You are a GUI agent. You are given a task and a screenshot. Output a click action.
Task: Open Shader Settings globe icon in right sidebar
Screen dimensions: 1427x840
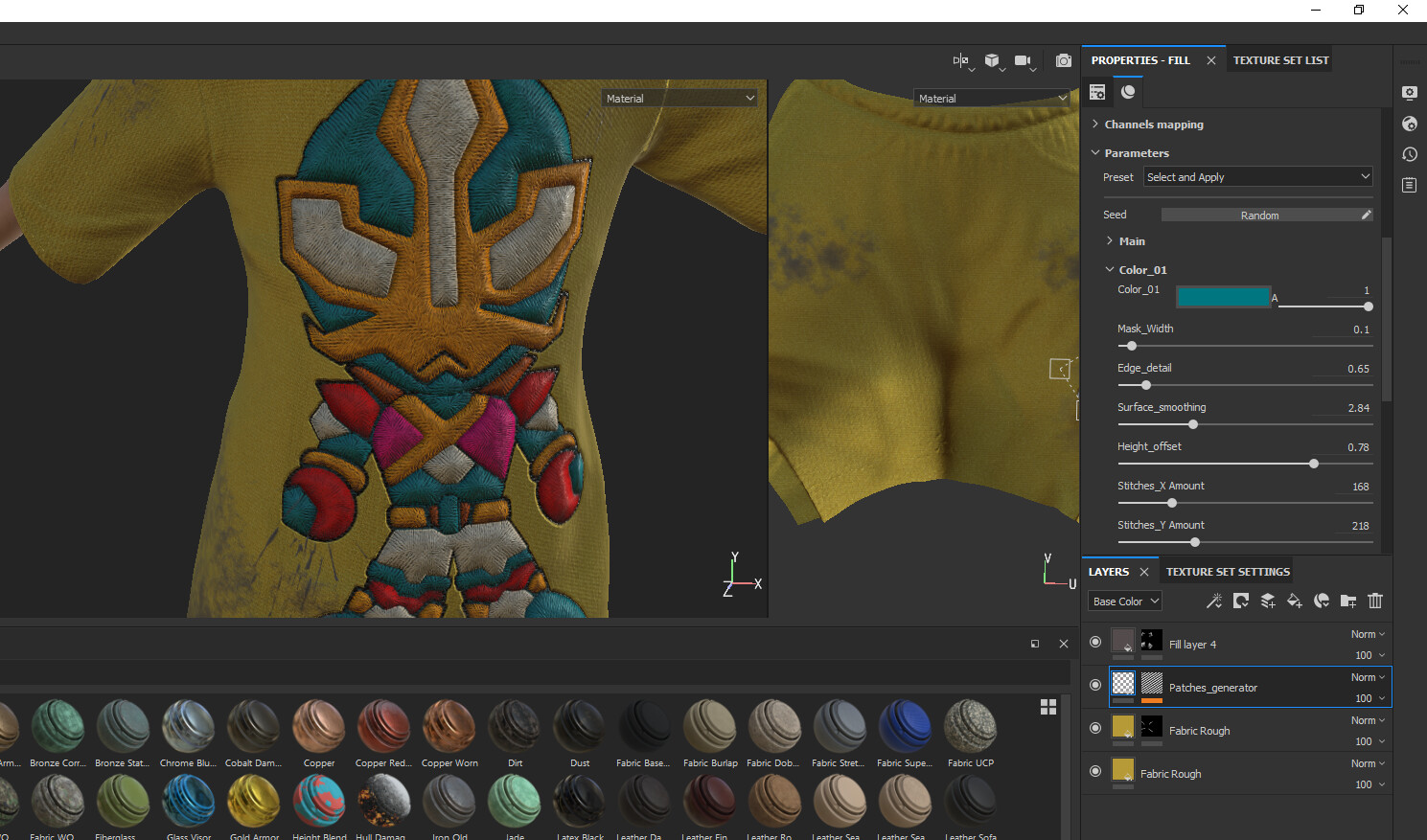(x=1409, y=124)
